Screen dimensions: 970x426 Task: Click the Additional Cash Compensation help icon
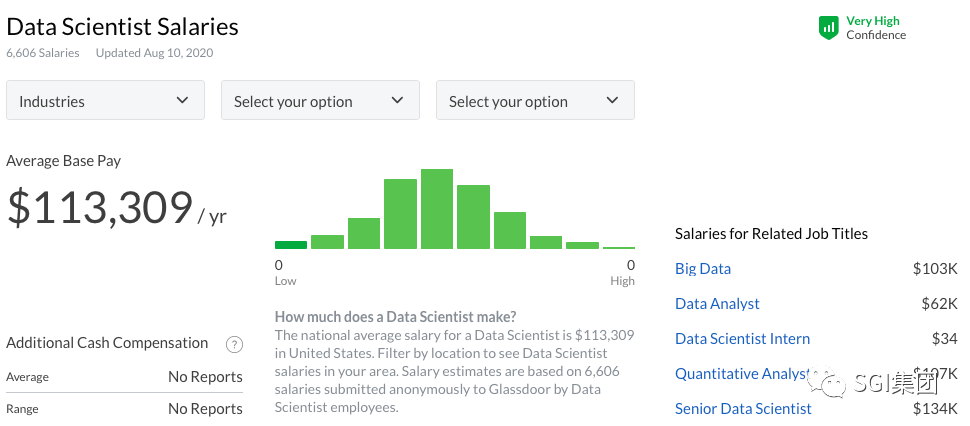(x=234, y=344)
